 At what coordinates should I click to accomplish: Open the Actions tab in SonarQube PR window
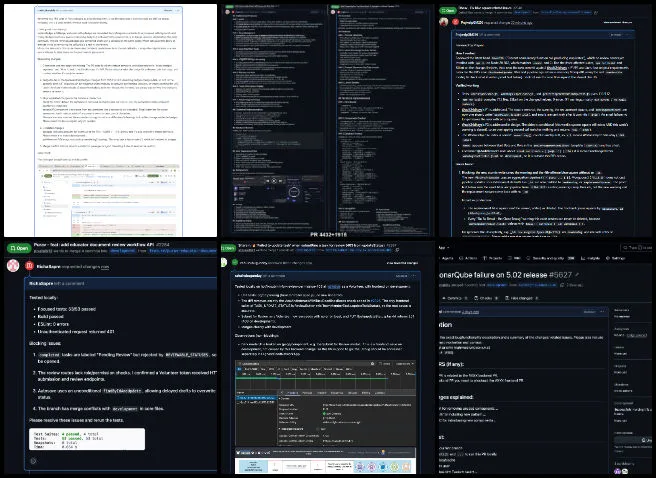click(x=467, y=258)
